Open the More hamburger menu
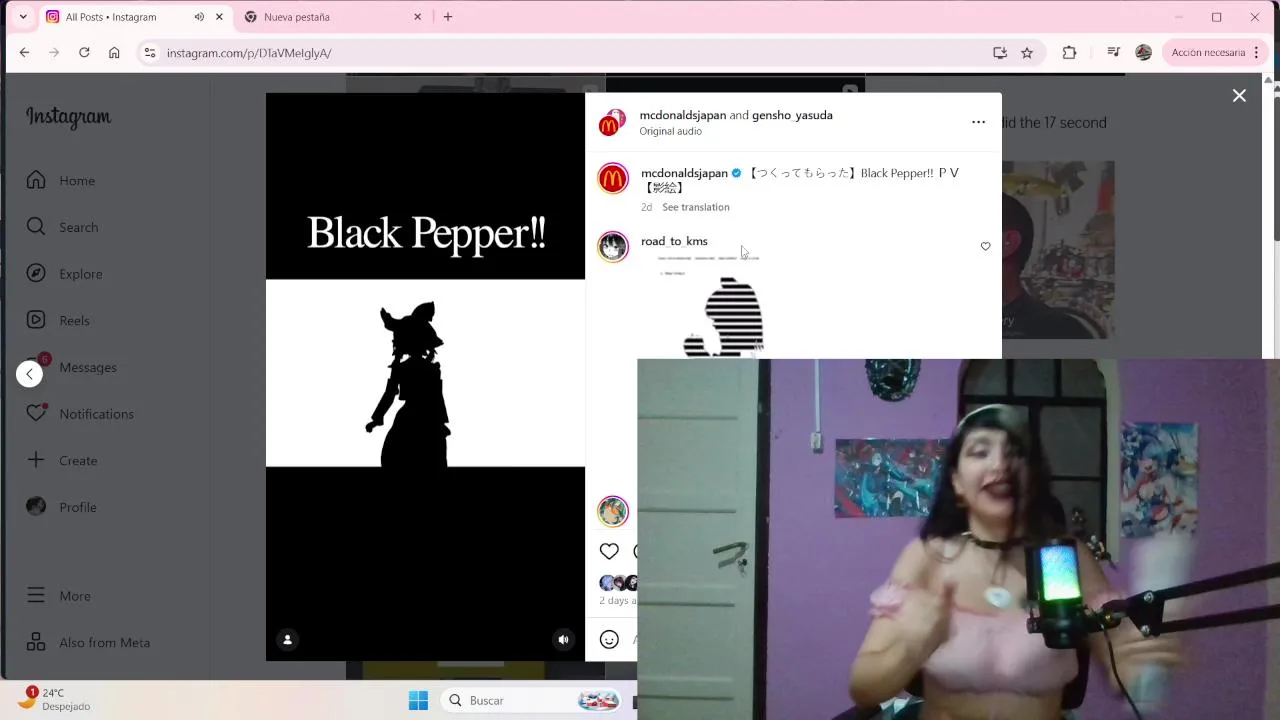 (58, 596)
